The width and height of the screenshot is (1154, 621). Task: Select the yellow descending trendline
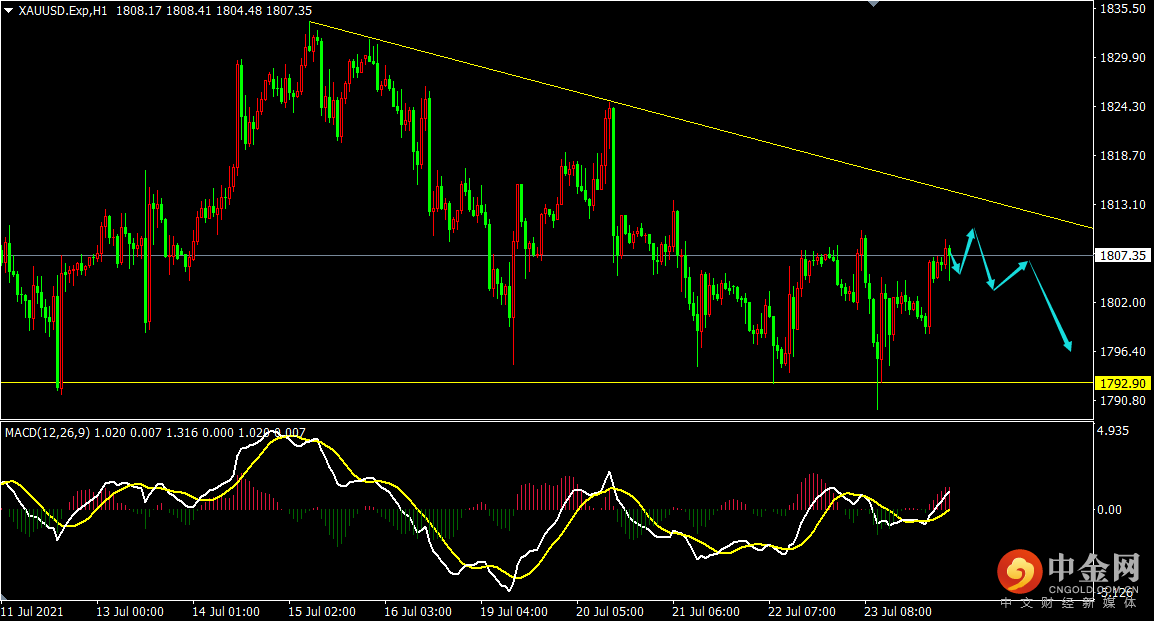point(701,125)
